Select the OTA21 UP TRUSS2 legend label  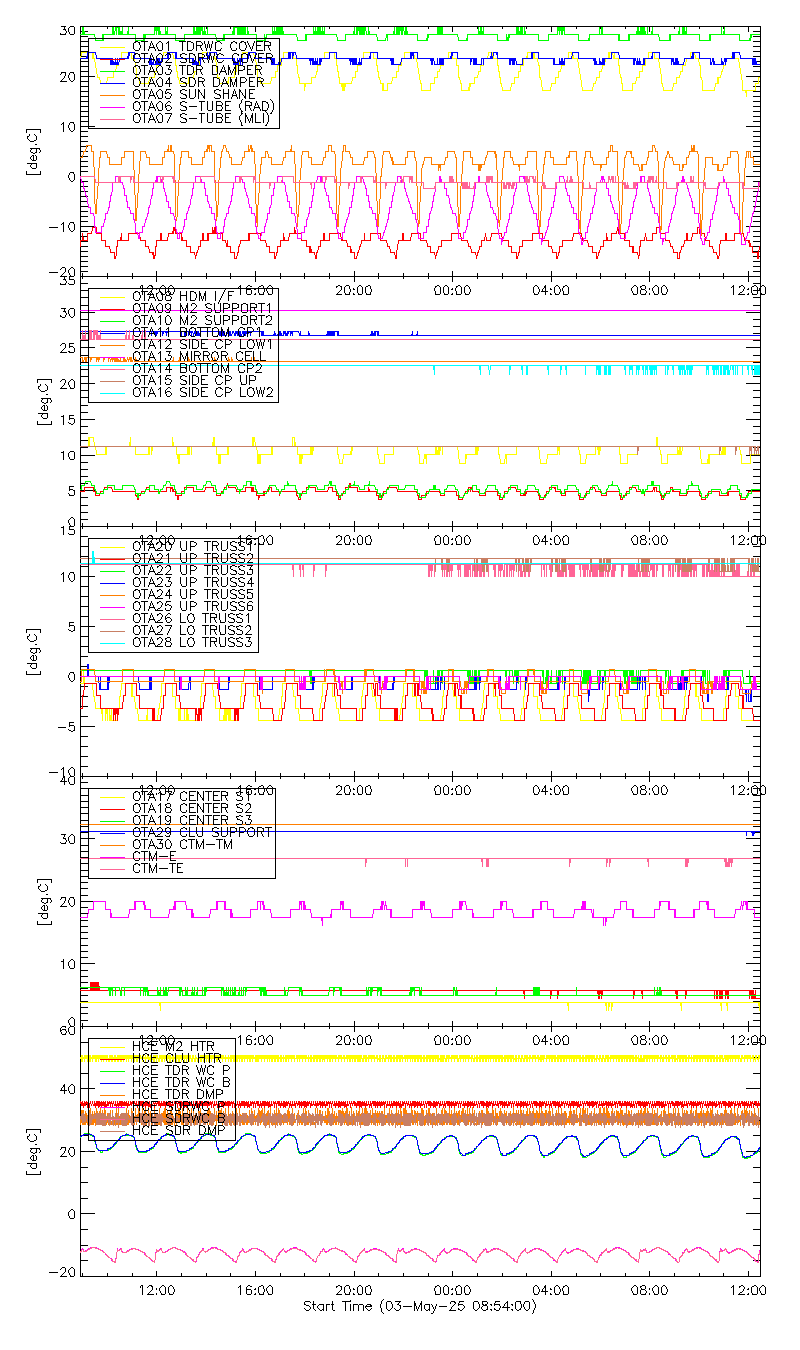(194, 558)
